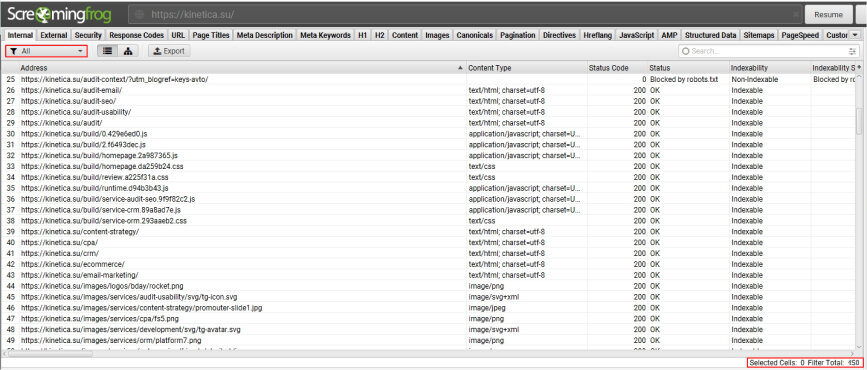This screenshot has width=867, height=370.
Task: Switch to Page Titles tab
Action: [x=211, y=35]
